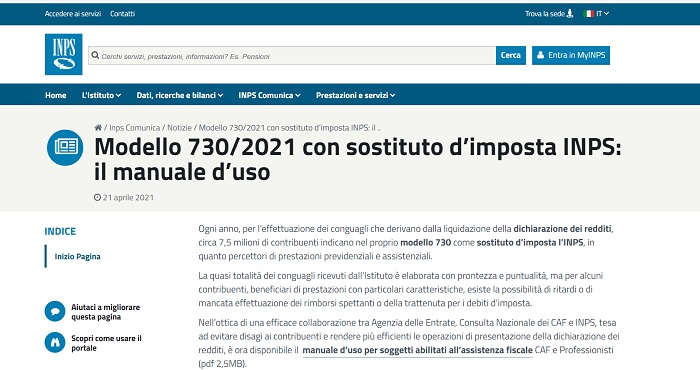700x370 pixels.
Task: Click the INDICE heading
Action: pos(60,231)
